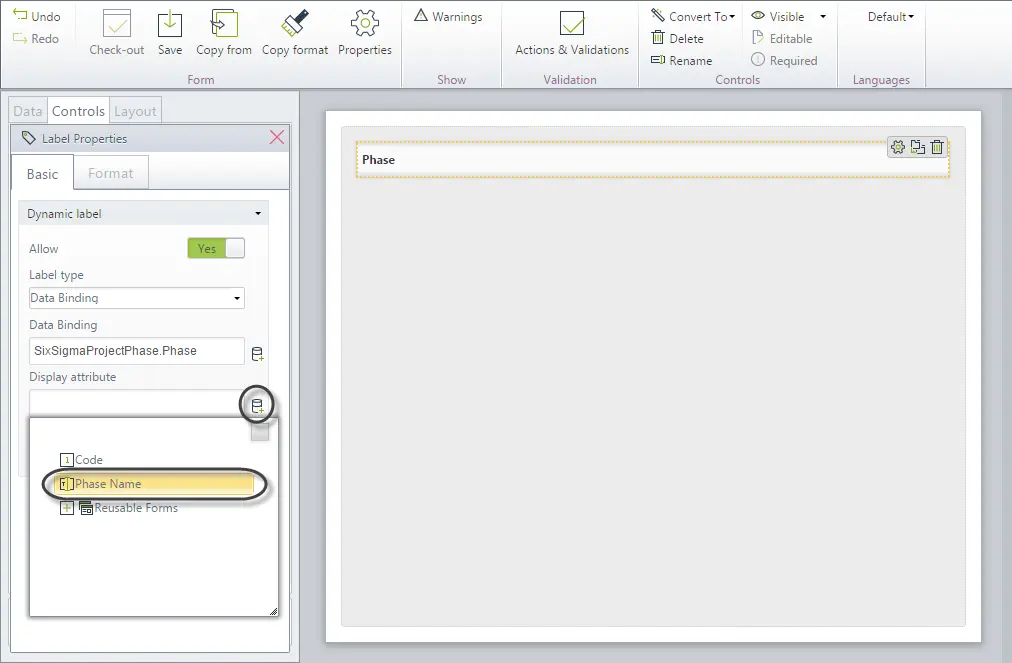Image resolution: width=1012 pixels, height=663 pixels.
Task: Click the Undo button
Action: click(x=37, y=16)
